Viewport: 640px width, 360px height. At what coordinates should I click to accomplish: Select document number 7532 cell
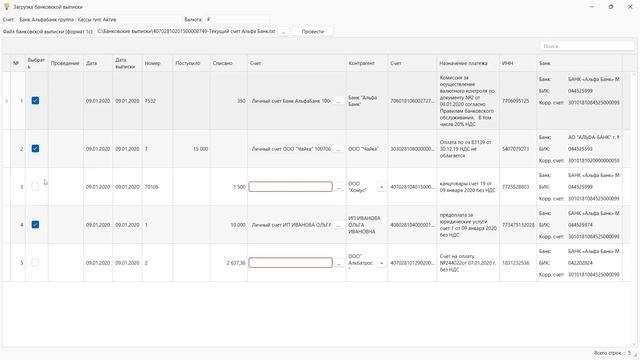[157, 101]
